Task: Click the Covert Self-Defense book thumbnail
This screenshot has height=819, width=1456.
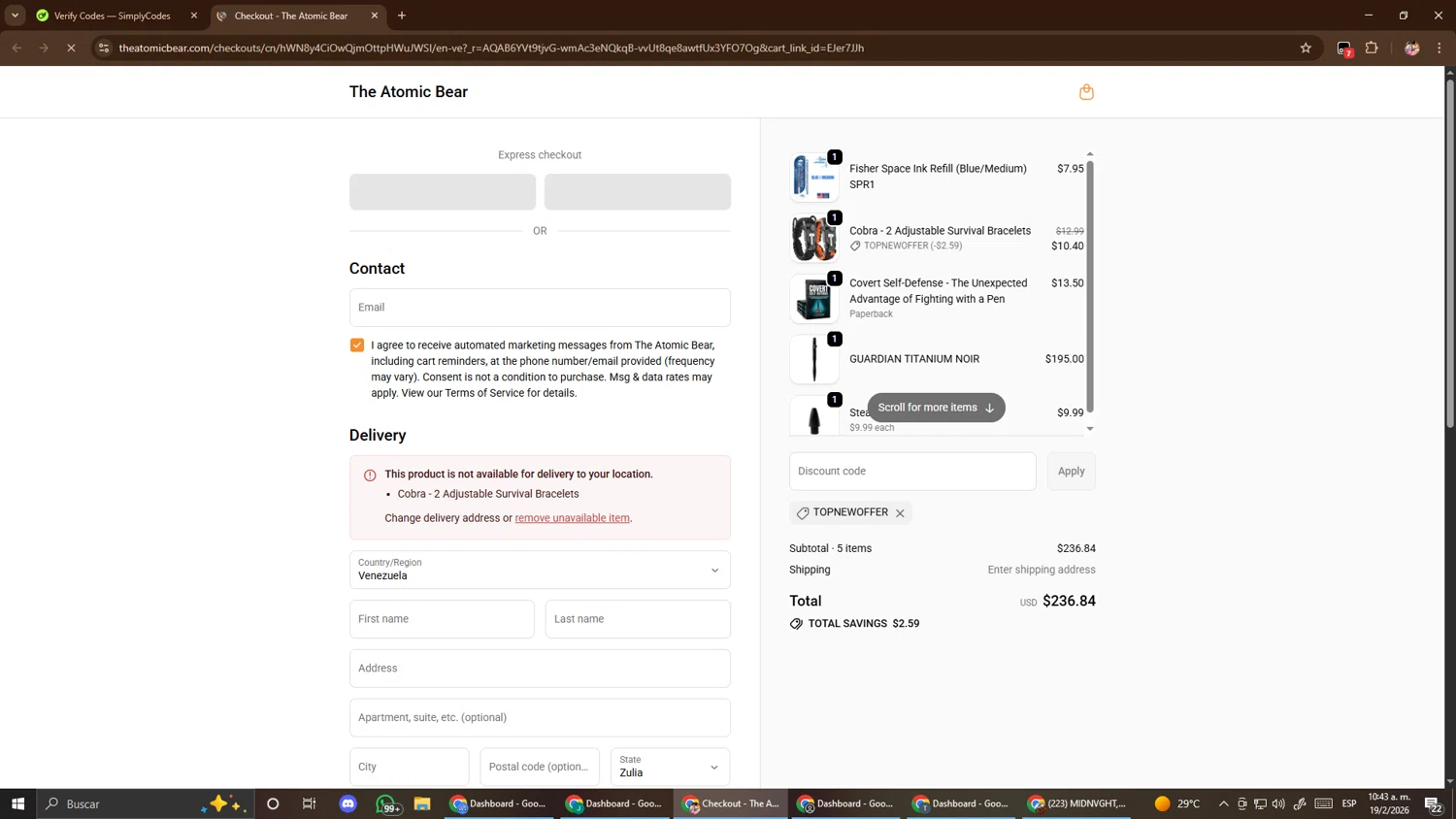Action: 813,298
